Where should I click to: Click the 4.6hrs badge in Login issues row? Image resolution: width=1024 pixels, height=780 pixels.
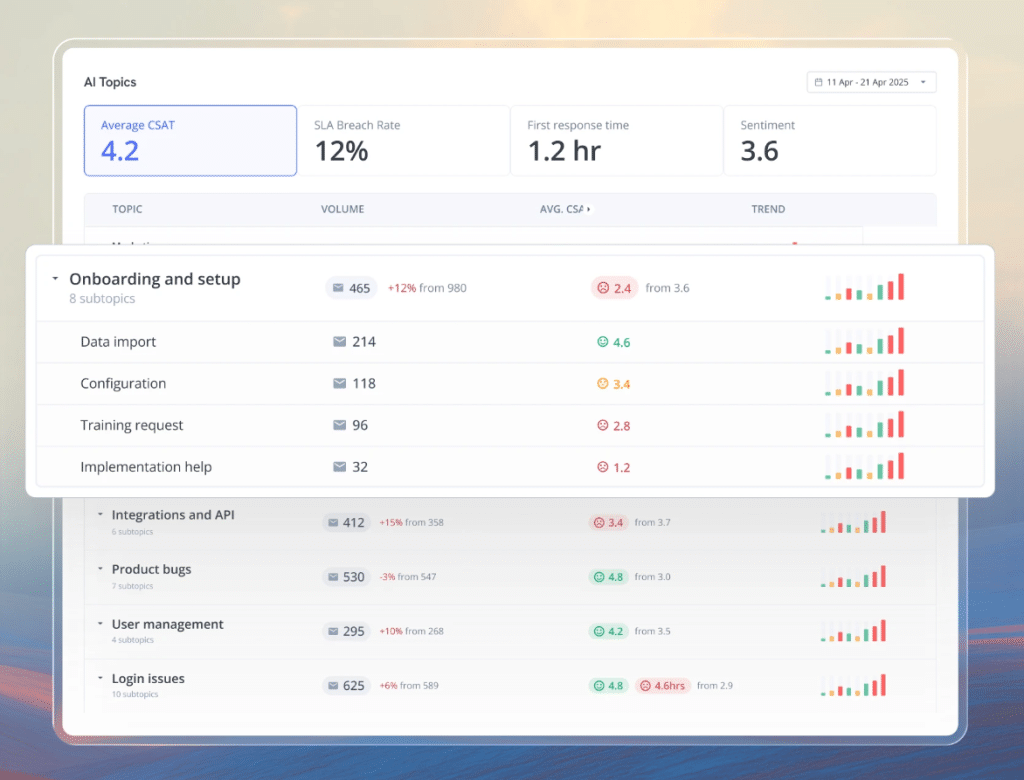tap(663, 686)
